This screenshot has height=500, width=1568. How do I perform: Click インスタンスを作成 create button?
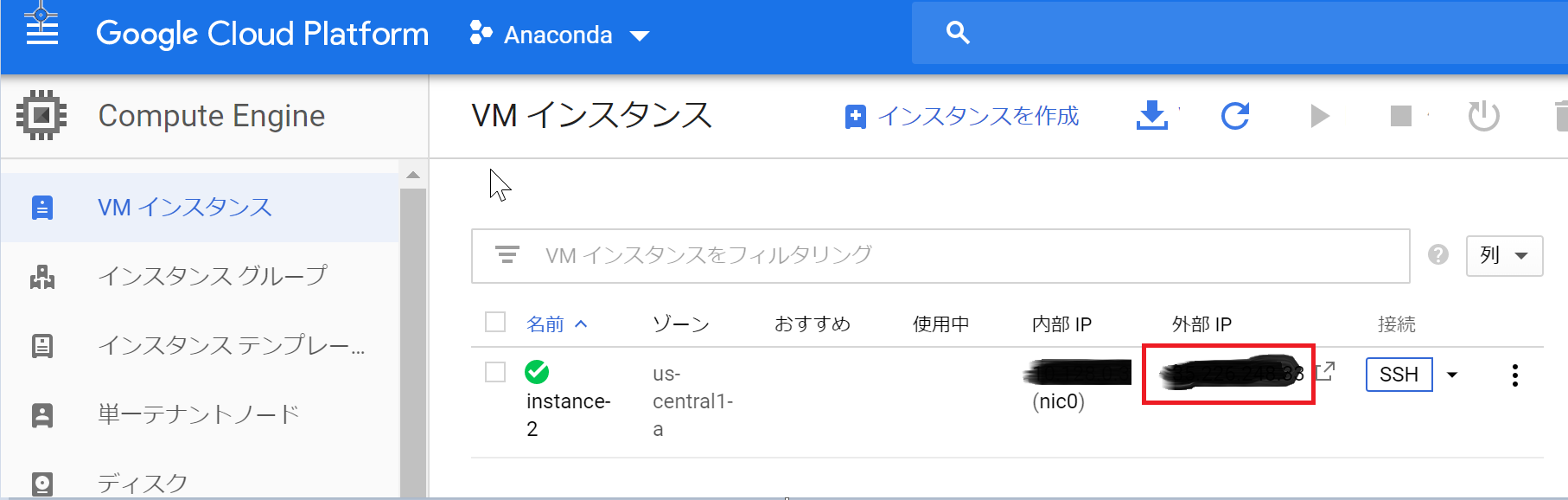point(962,116)
